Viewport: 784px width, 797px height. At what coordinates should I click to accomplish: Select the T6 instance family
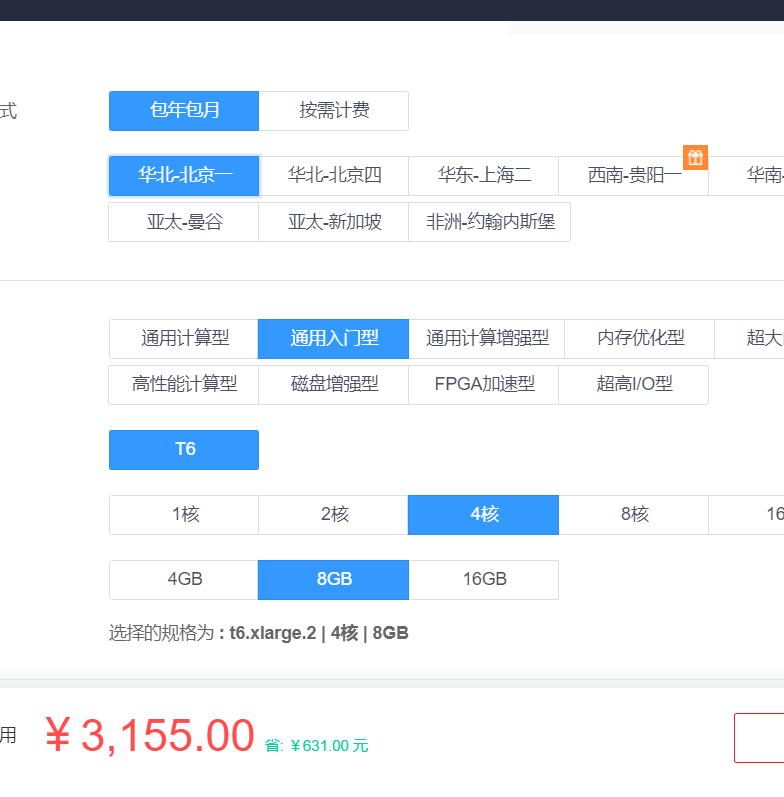click(184, 450)
